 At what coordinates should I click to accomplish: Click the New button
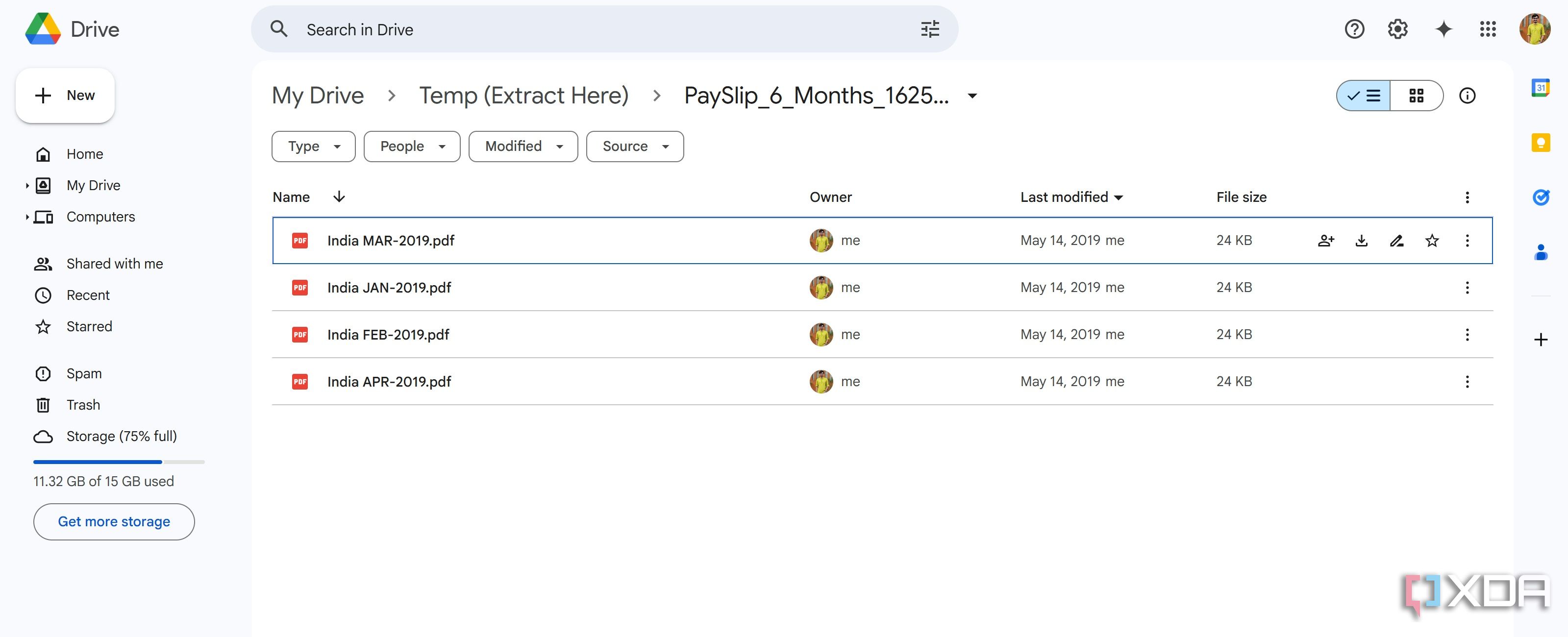coord(65,96)
